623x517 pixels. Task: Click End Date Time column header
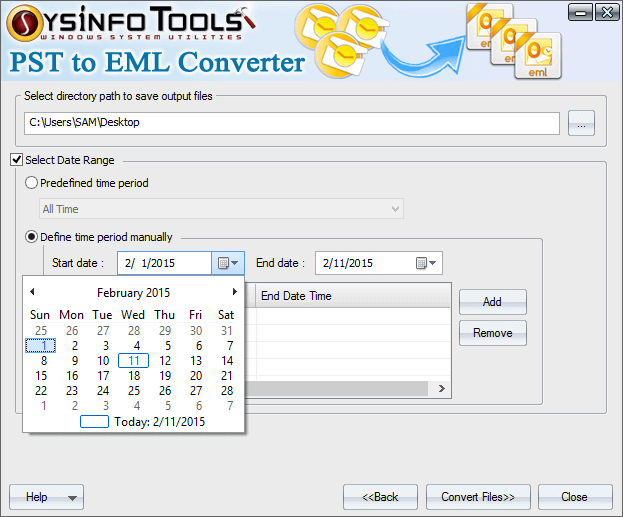[x=352, y=296]
